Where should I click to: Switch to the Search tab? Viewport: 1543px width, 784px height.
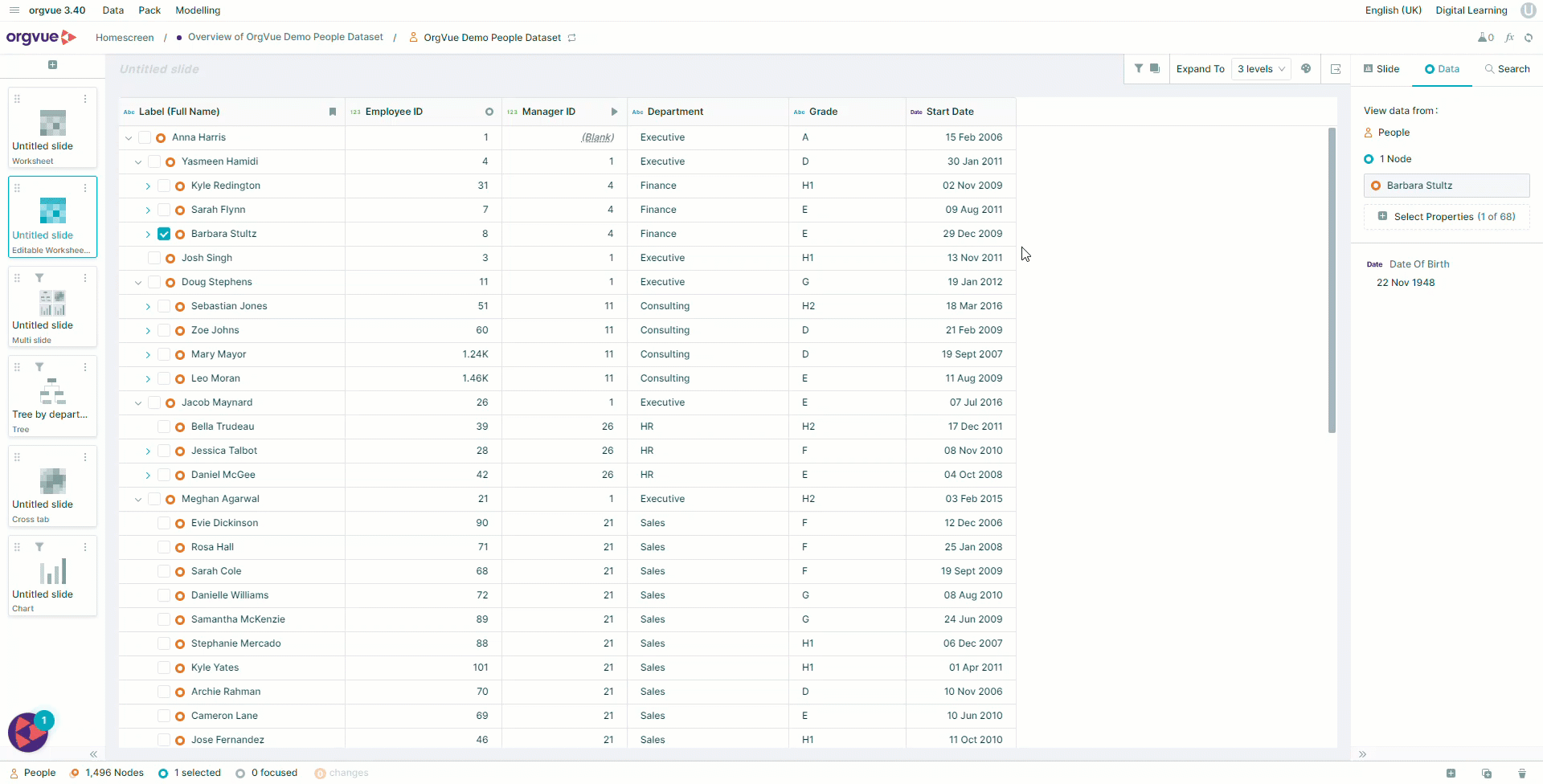[1508, 69]
